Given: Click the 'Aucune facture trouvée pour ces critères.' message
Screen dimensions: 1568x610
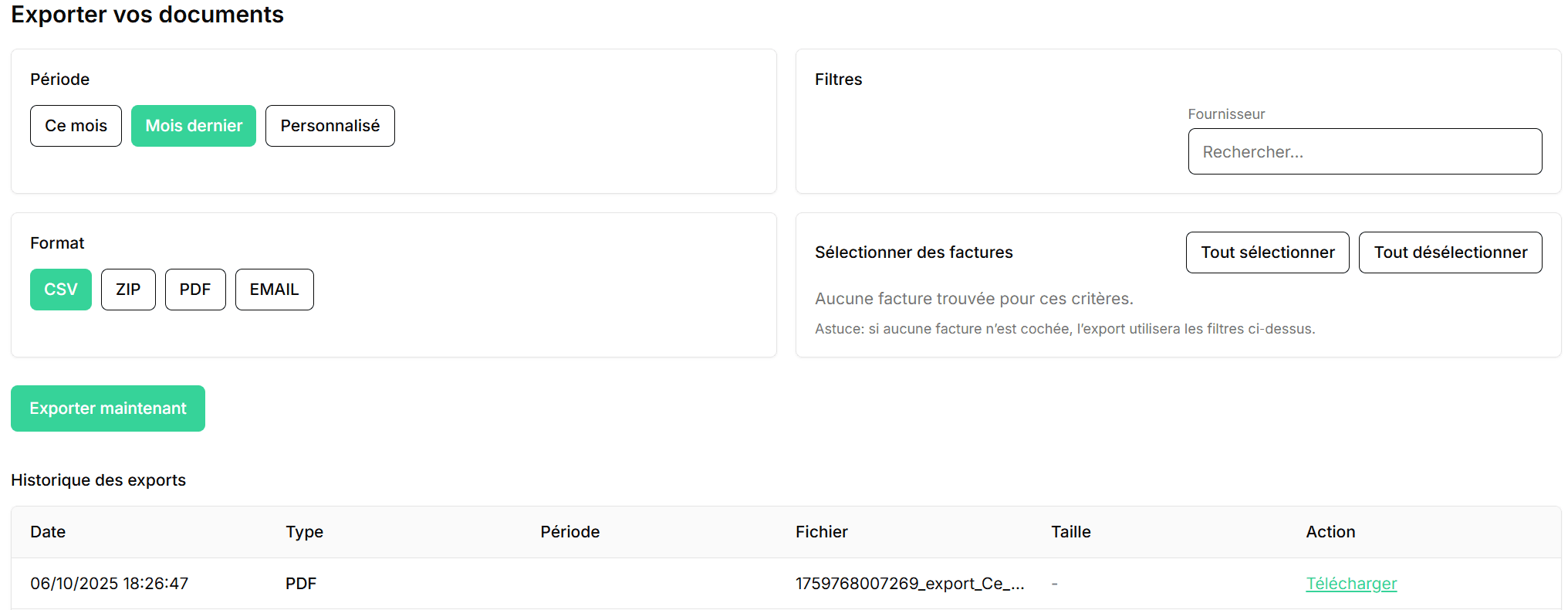Looking at the screenshot, I should [x=974, y=299].
